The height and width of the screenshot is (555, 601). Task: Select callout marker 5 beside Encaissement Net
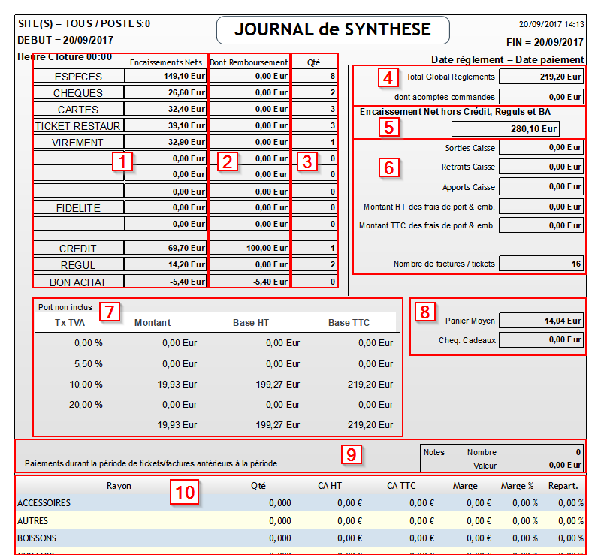tap(388, 127)
